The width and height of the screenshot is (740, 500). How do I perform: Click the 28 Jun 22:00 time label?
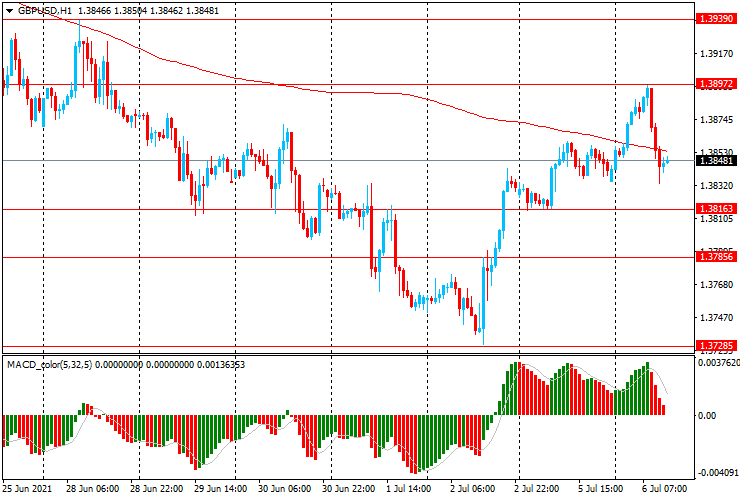[x=157, y=489]
